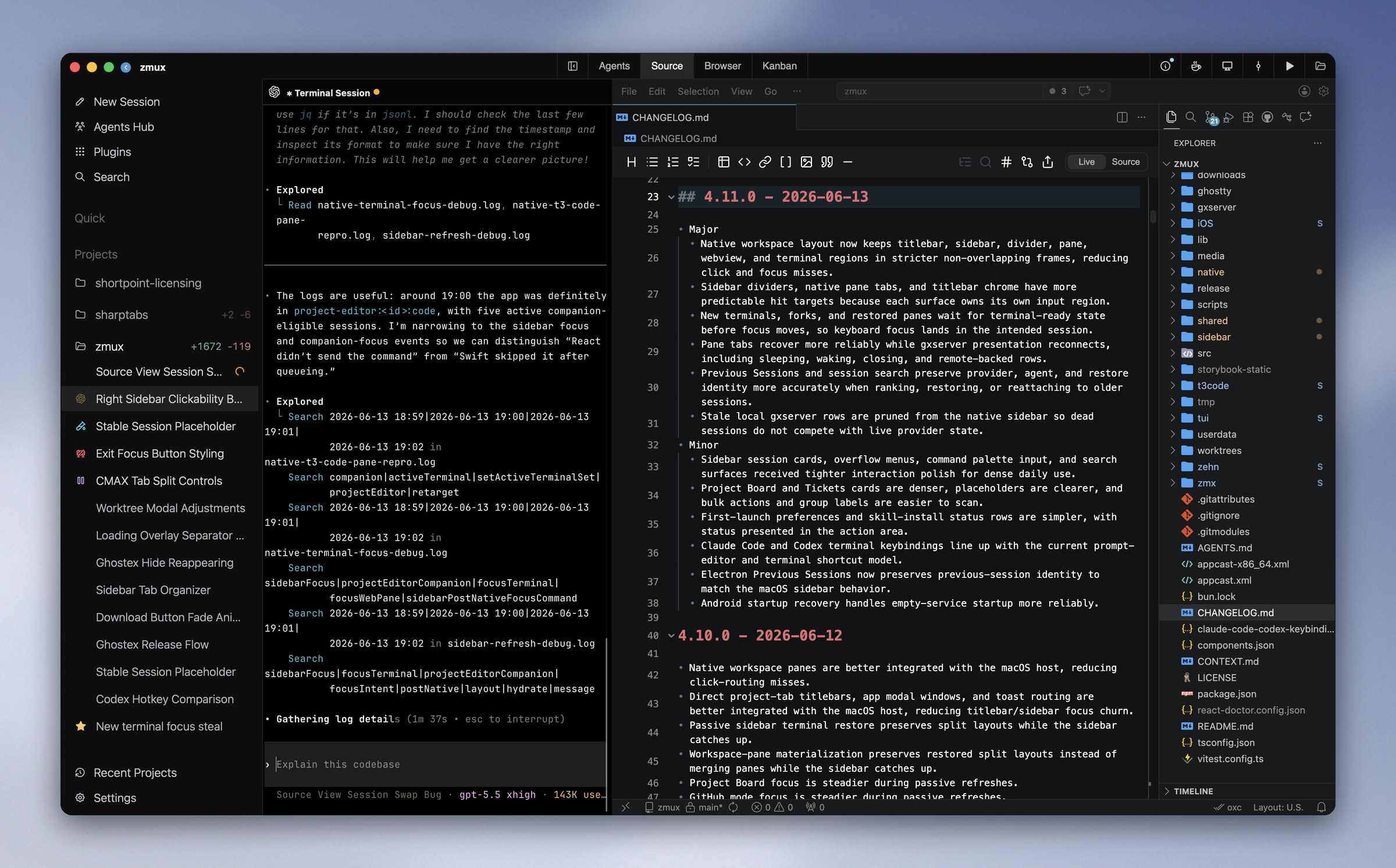Switch markdown preview to Live mode
The height and width of the screenshot is (868, 1396).
pyautogui.click(x=1086, y=162)
